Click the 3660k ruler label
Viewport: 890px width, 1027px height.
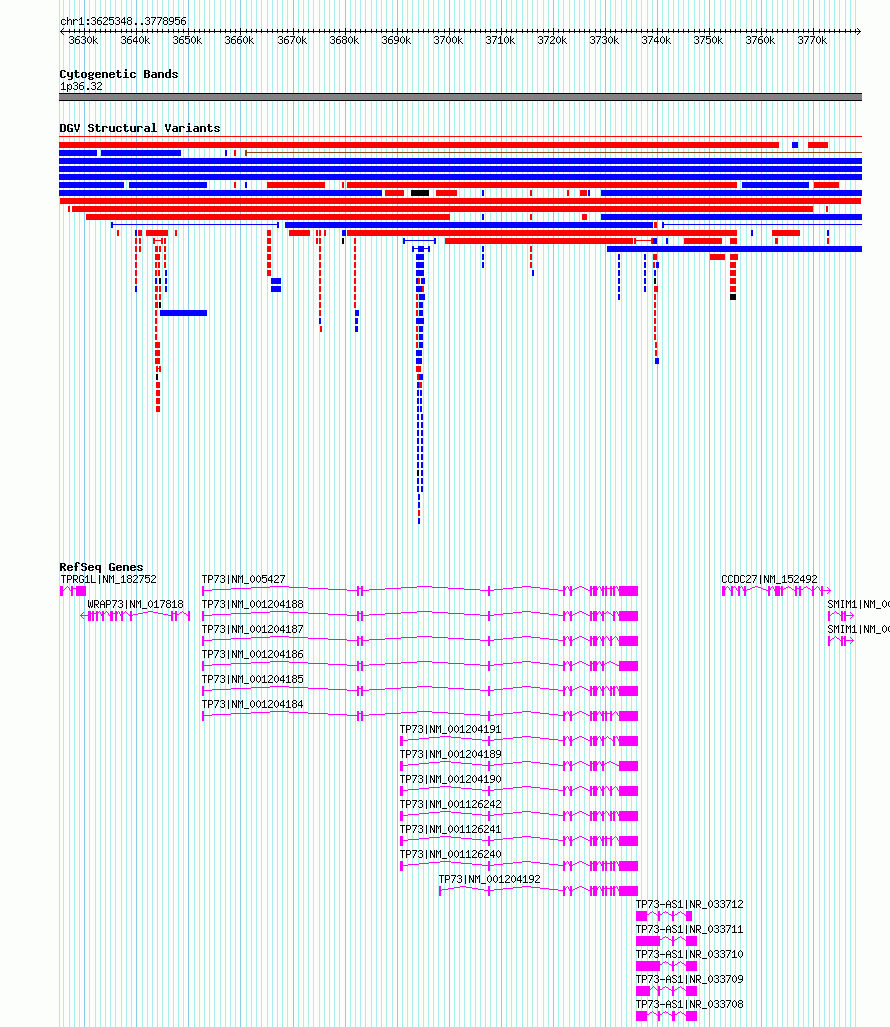point(239,41)
